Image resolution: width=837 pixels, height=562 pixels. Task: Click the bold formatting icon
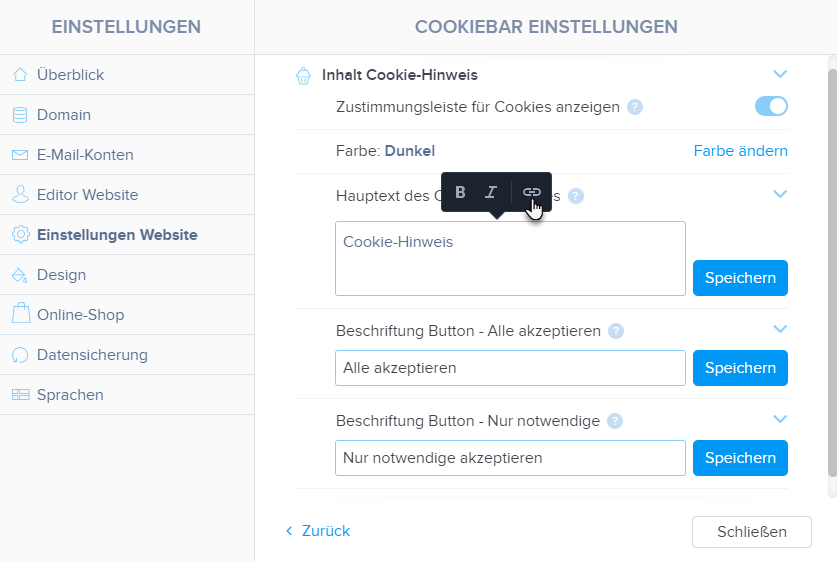(x=460, y=192)
